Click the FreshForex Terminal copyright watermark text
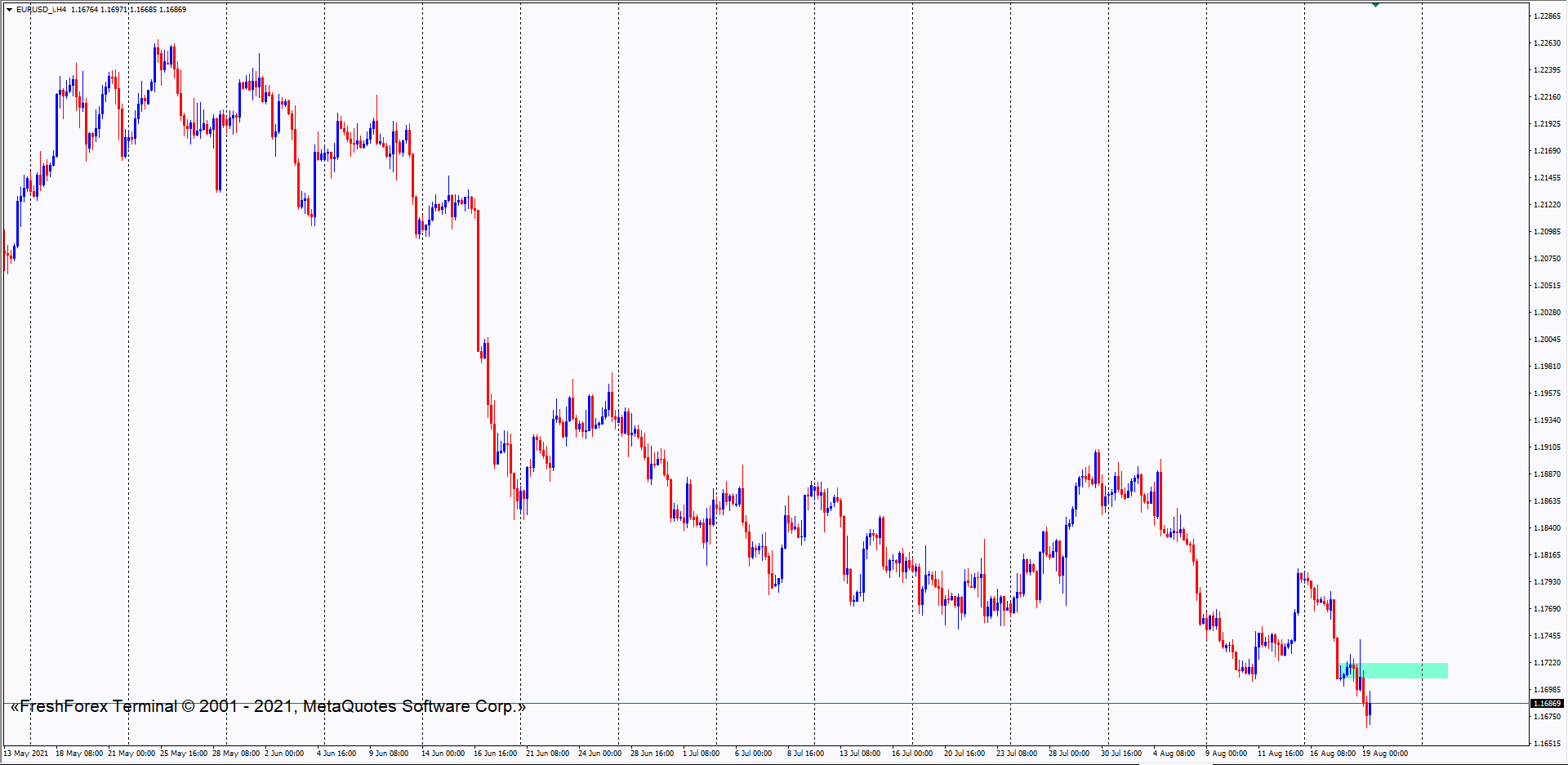Image resolution: width=1568 pixels, height=765 pixels. pyautogui.click(x=268, y=706)
